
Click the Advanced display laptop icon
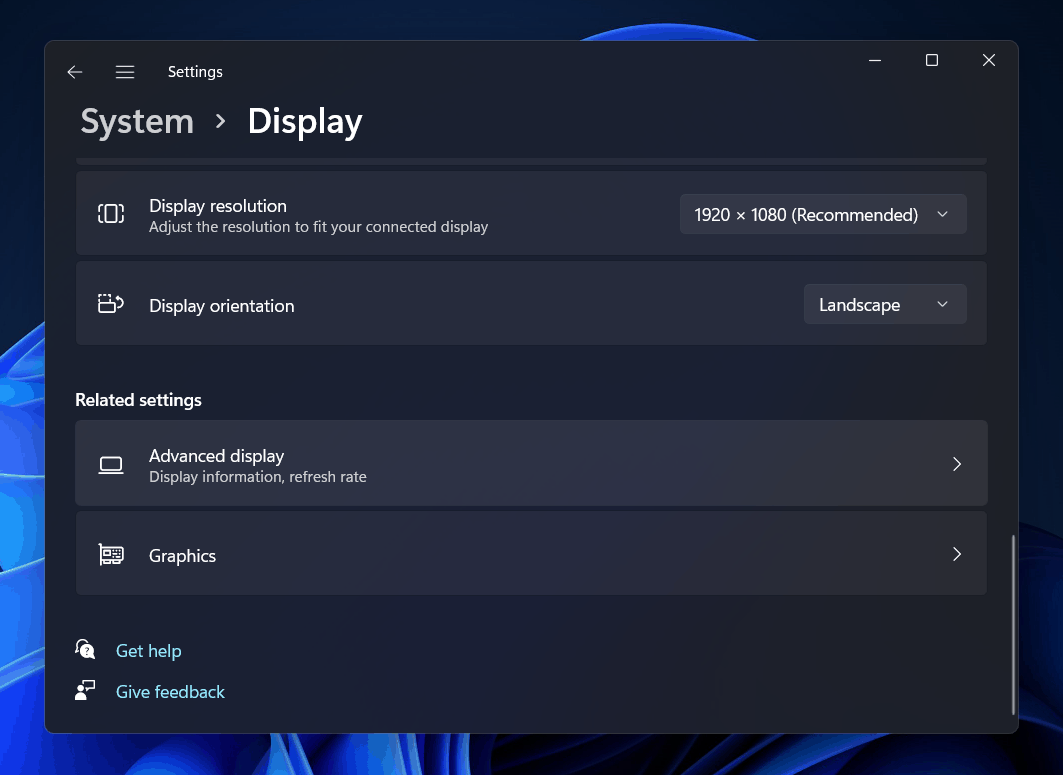[x=111, y=464]
